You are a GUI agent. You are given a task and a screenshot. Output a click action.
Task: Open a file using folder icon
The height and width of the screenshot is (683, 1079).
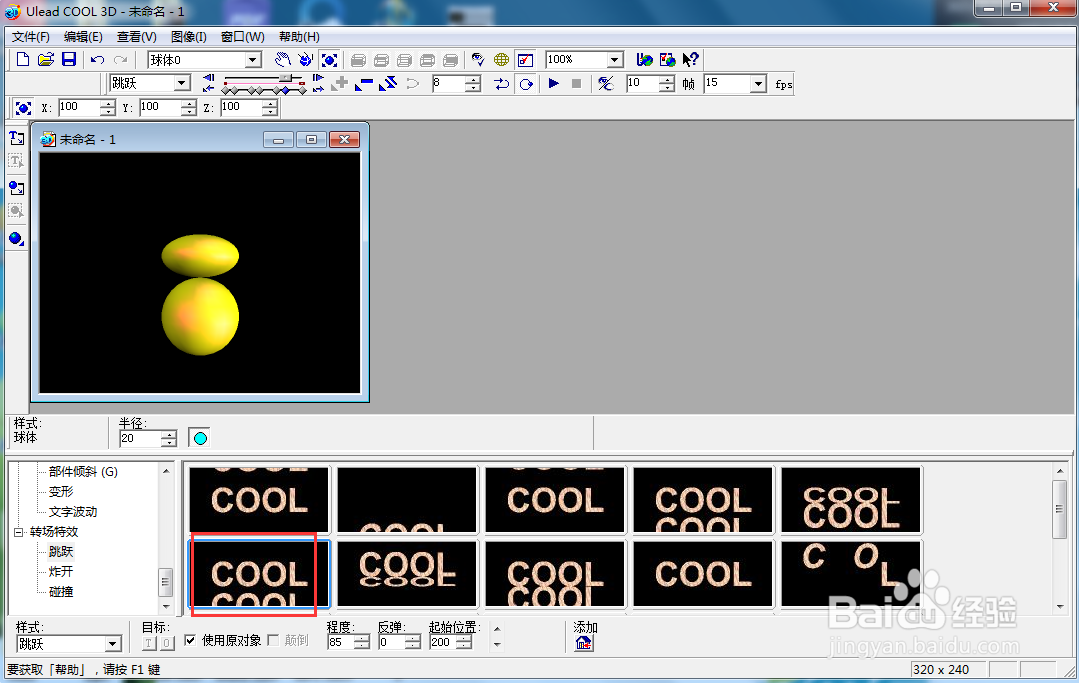point(45,60)
